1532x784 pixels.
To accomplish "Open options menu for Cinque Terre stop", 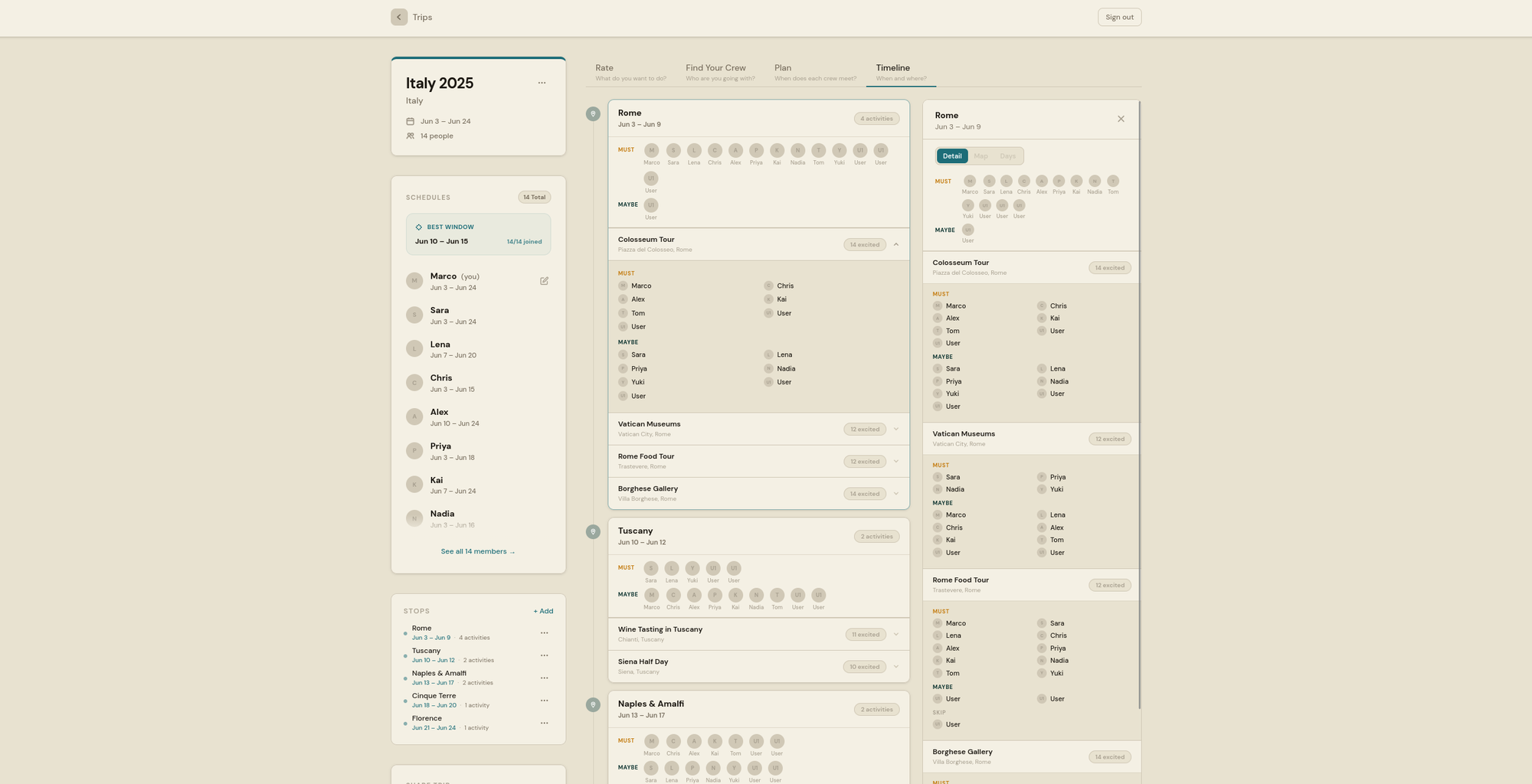I will (544, 701).
